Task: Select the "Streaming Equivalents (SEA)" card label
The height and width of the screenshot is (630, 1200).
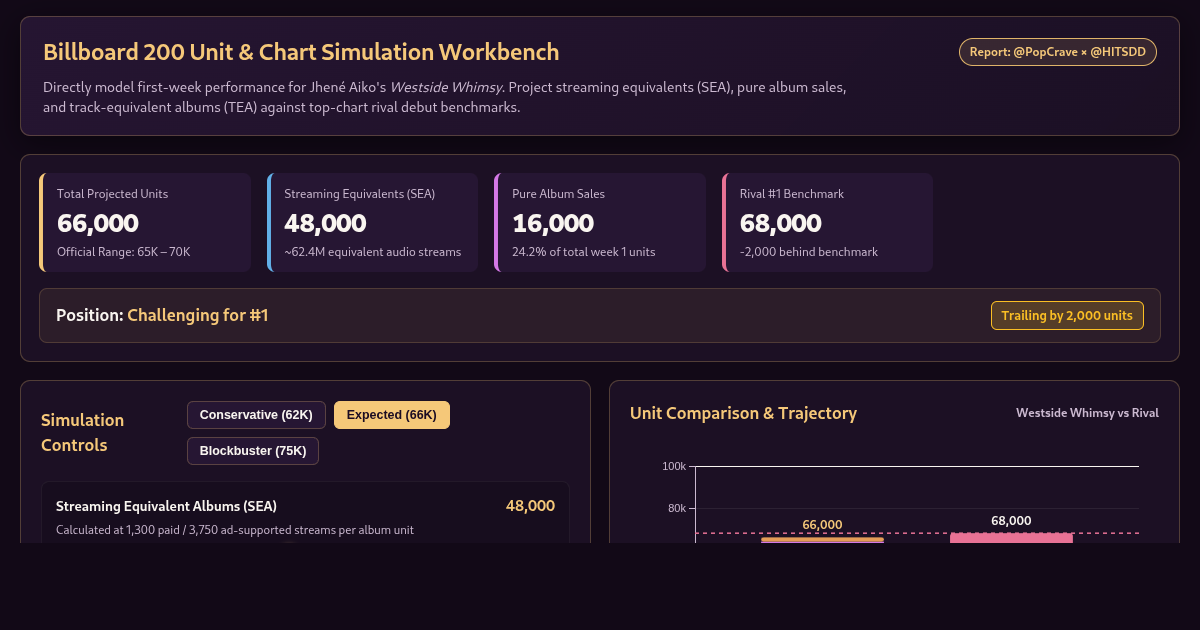Action: point(360,194)
